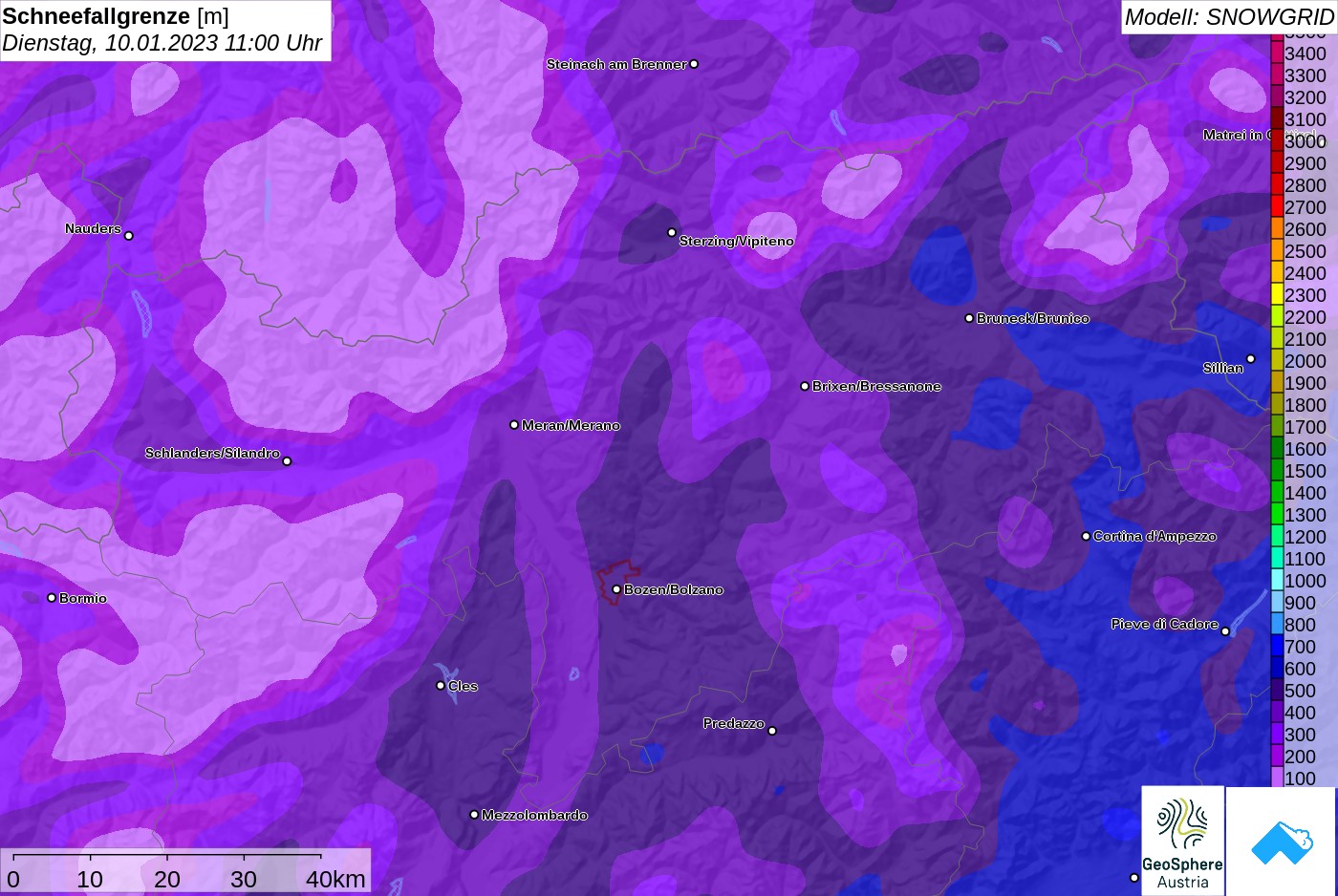
Task: Click the Sillian location dot
Action: (x=1251, y=359)
